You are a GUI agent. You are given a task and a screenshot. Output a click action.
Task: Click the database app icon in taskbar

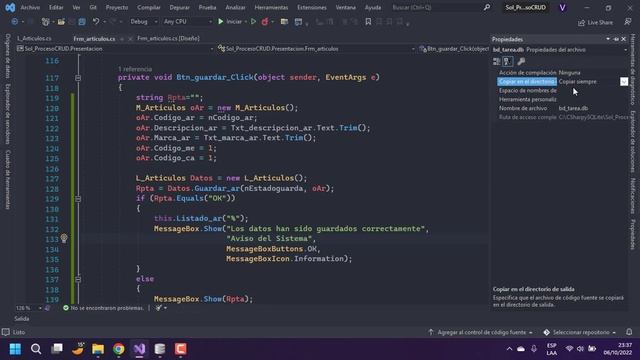tap(160, 349)
